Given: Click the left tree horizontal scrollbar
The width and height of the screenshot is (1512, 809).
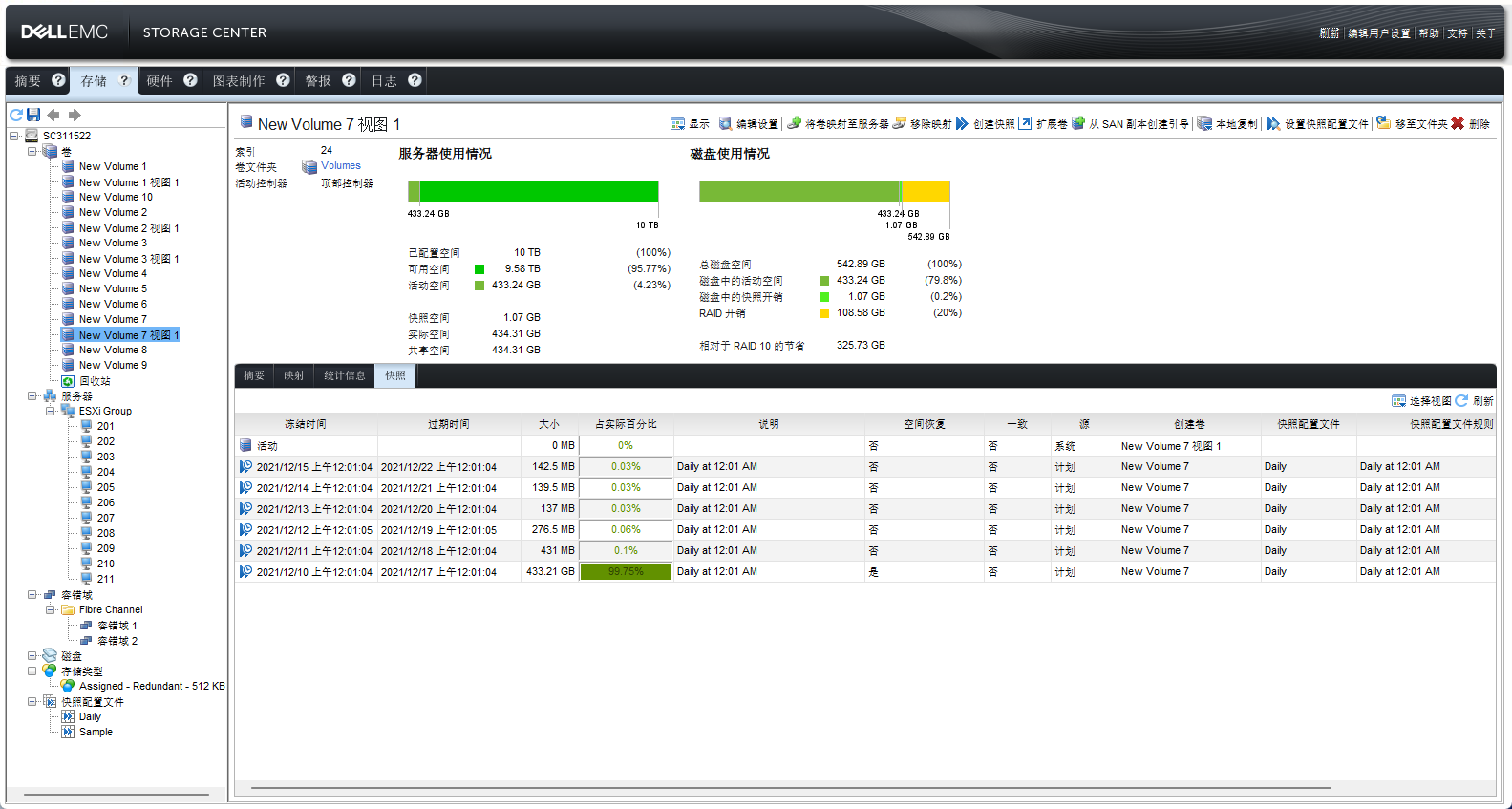Looking at the screenshot, I should pyautogui.click(x=117, y=794).
